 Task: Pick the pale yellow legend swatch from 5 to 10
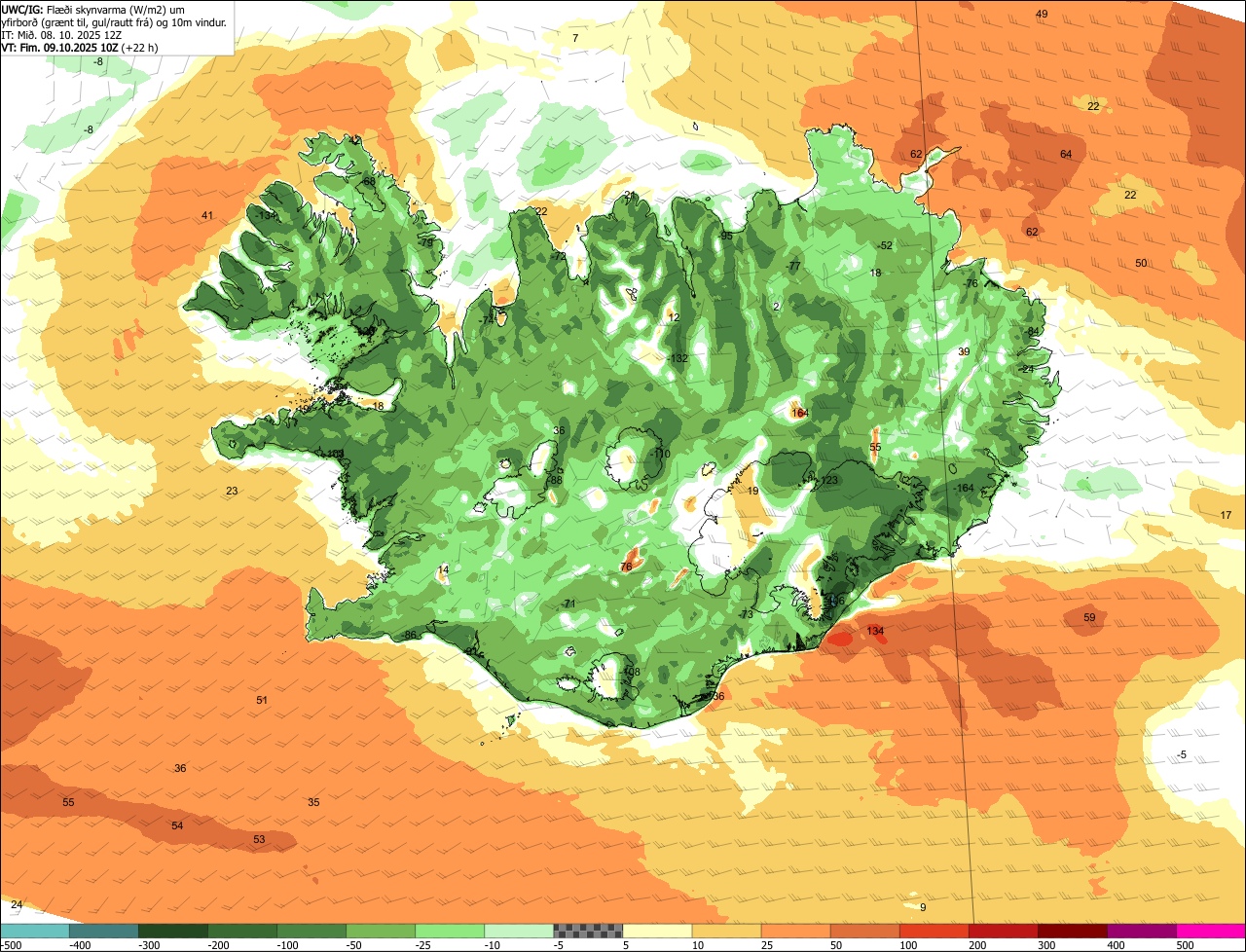[x=657, y=931]
